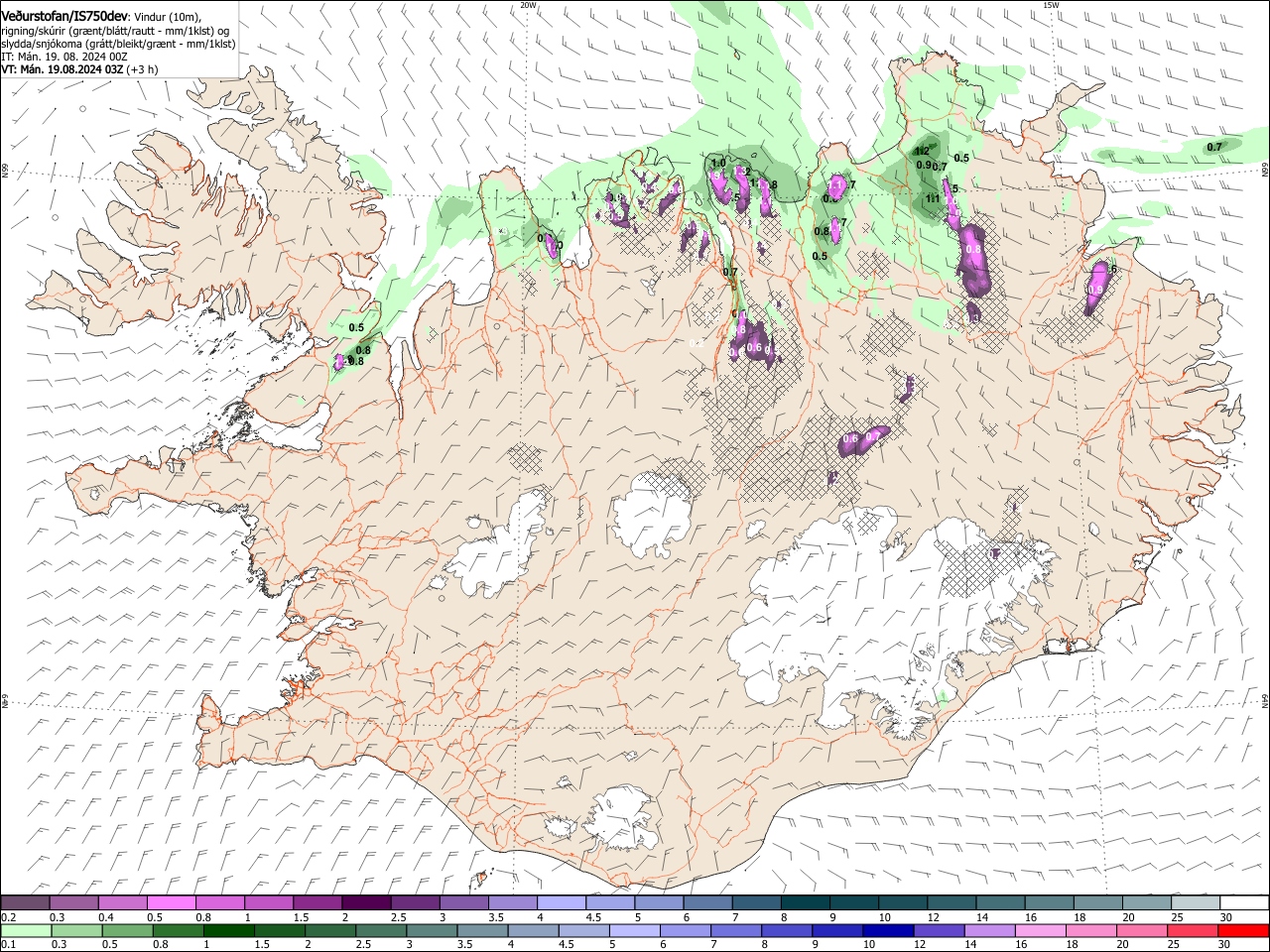Select the light pink lower swatch starting at 16
Image resolution: width=1270 pixels, height=952 pixels.
pos(1040,930)
